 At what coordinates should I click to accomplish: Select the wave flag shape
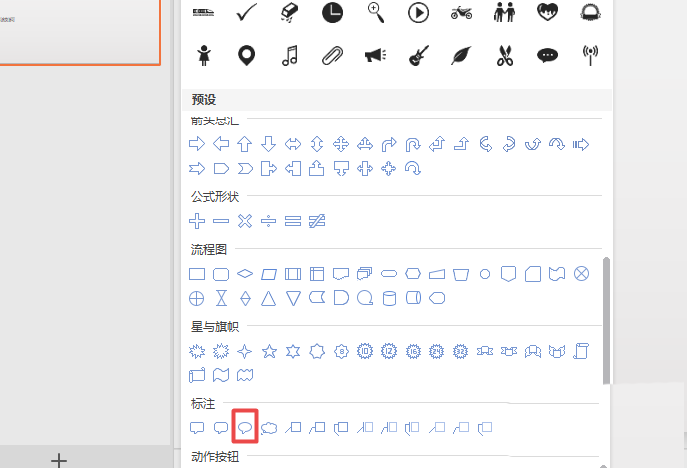221,375
